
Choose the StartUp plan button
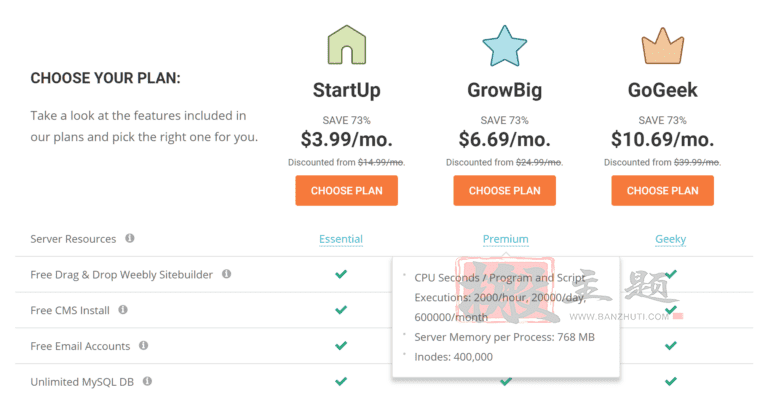pos(346,190)
